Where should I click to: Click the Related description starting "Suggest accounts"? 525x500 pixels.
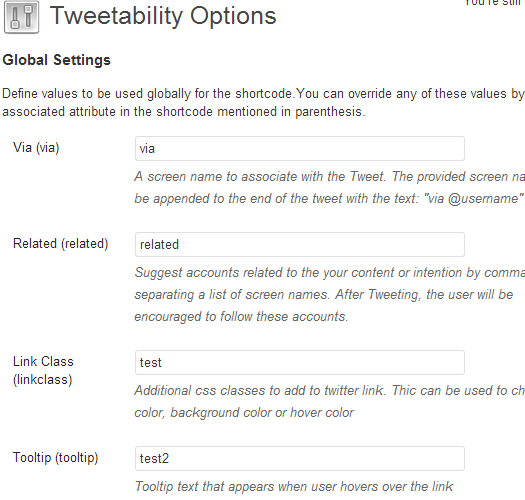click(330, 295)
